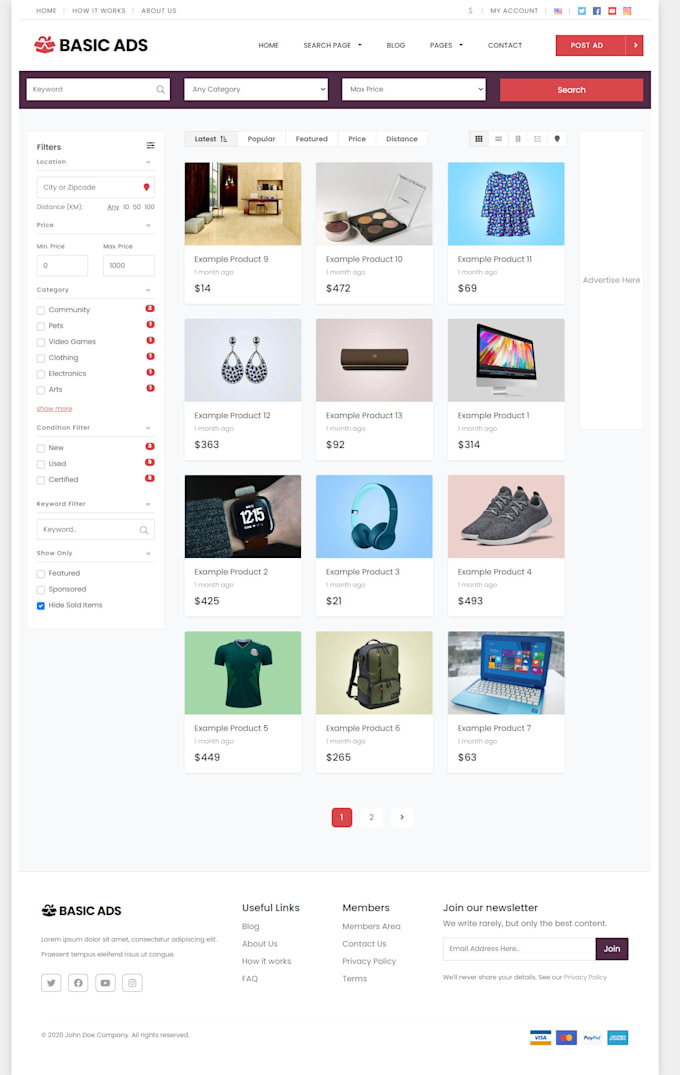Click the red location pin in City field

(146, 187)
